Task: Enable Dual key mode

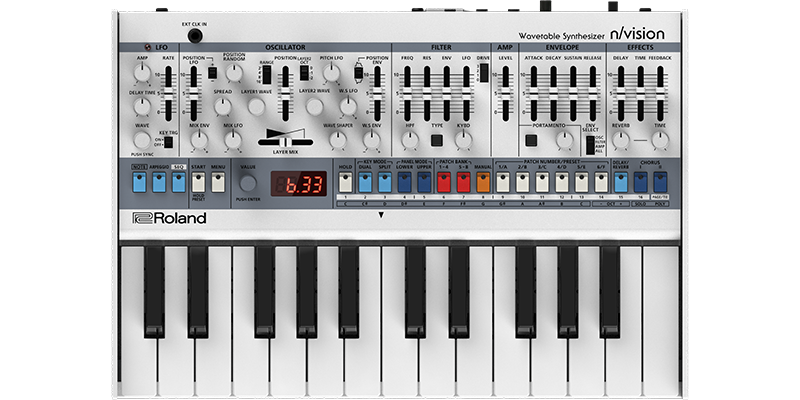Action: click(365, 182)
